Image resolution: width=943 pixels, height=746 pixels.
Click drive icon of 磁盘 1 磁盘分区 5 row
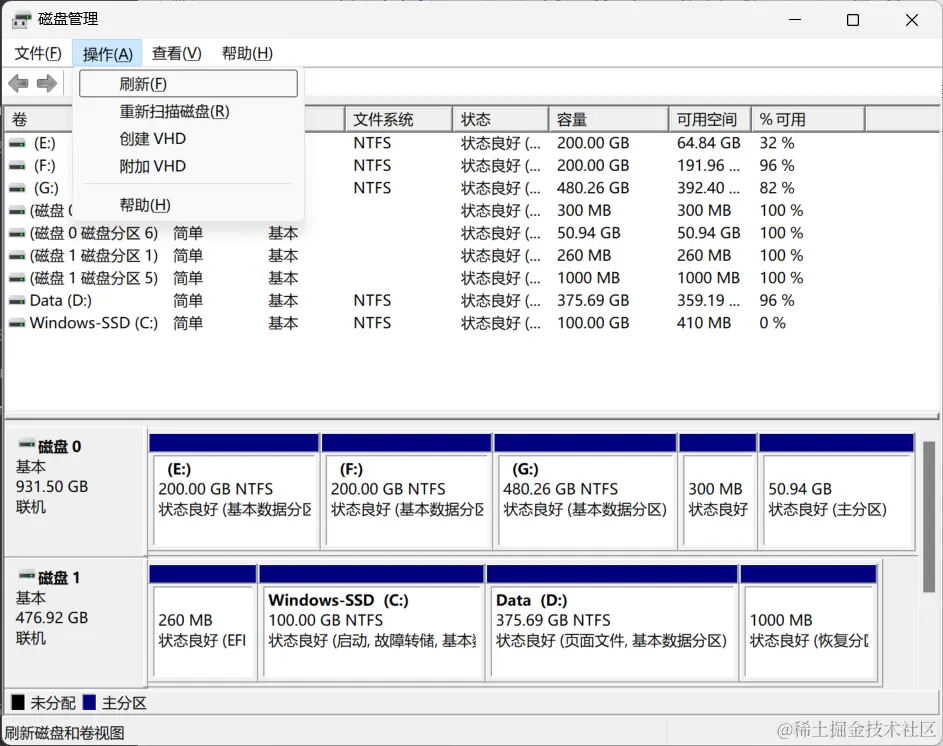click(17, 279)
